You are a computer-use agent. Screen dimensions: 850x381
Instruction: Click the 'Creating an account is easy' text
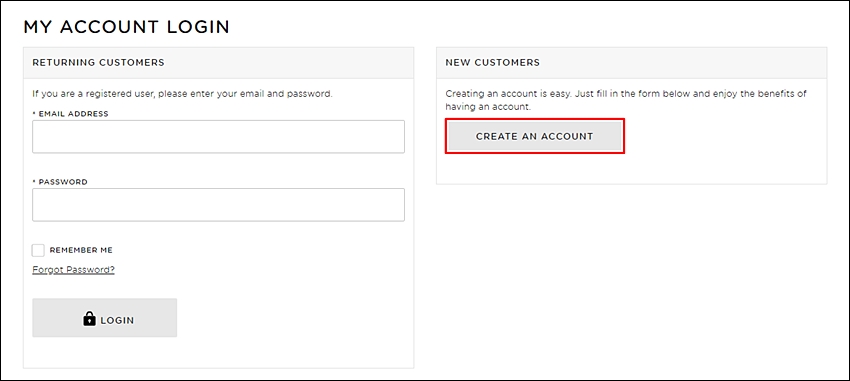626,100
